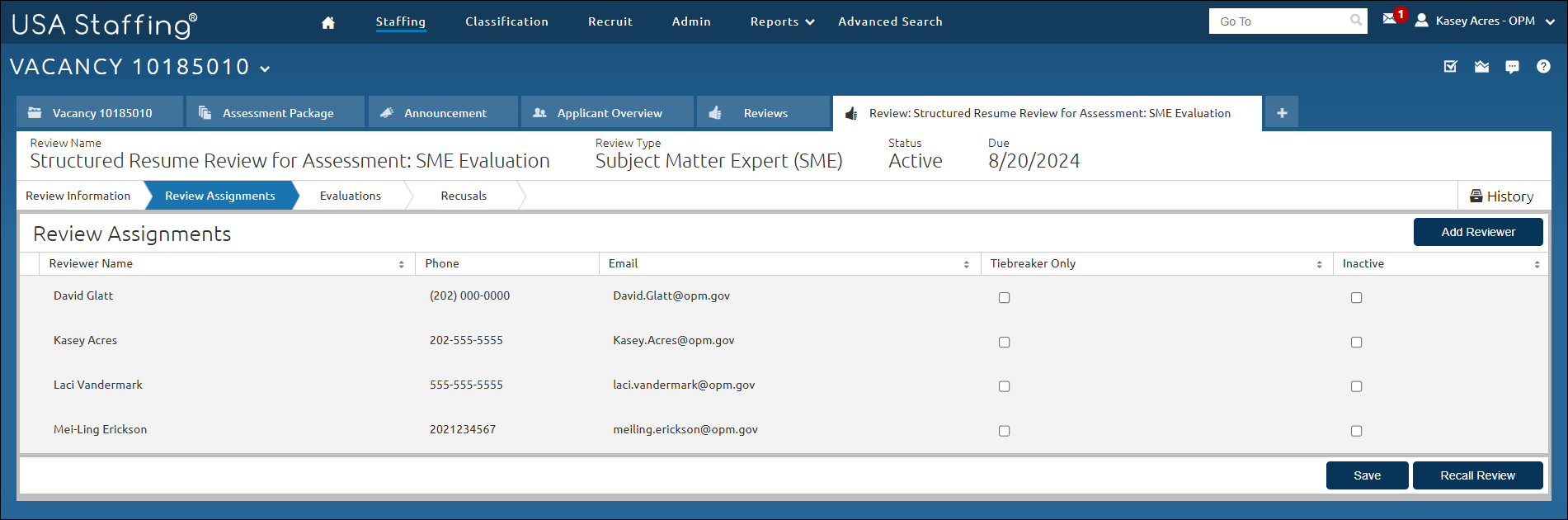The image size is (1568, 520).
Task: Expand the Vacancy 10185010 title chevron
Action: [265, 69]
